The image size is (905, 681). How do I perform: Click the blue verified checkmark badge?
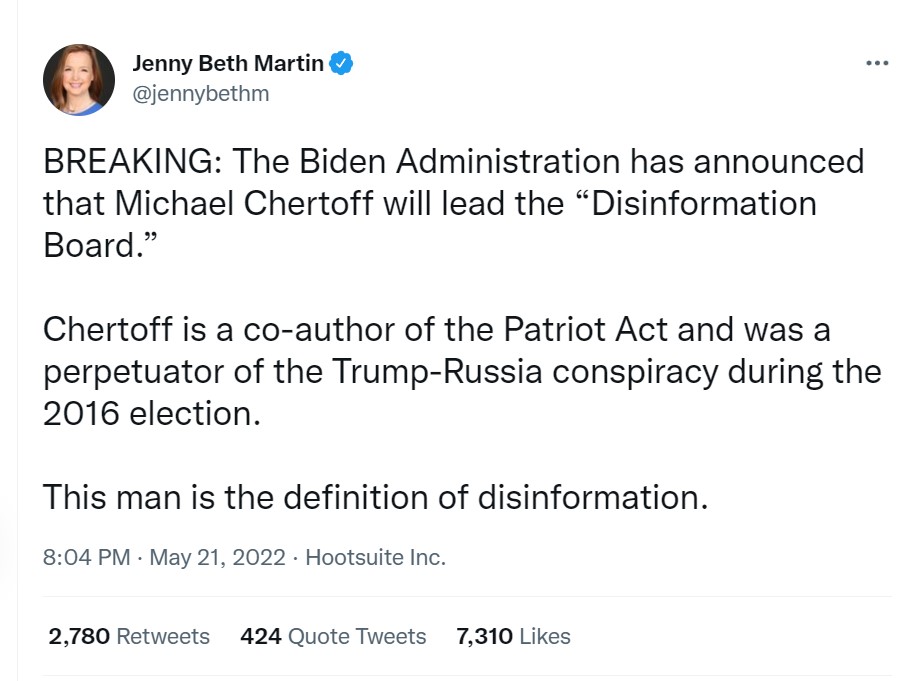click(342, 64)
